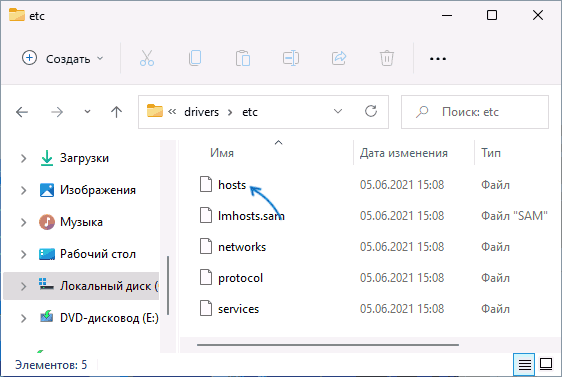Screen dimensions: 562x377
Task: Click the Copy icon in toolbar
Action: click(195, 58)
